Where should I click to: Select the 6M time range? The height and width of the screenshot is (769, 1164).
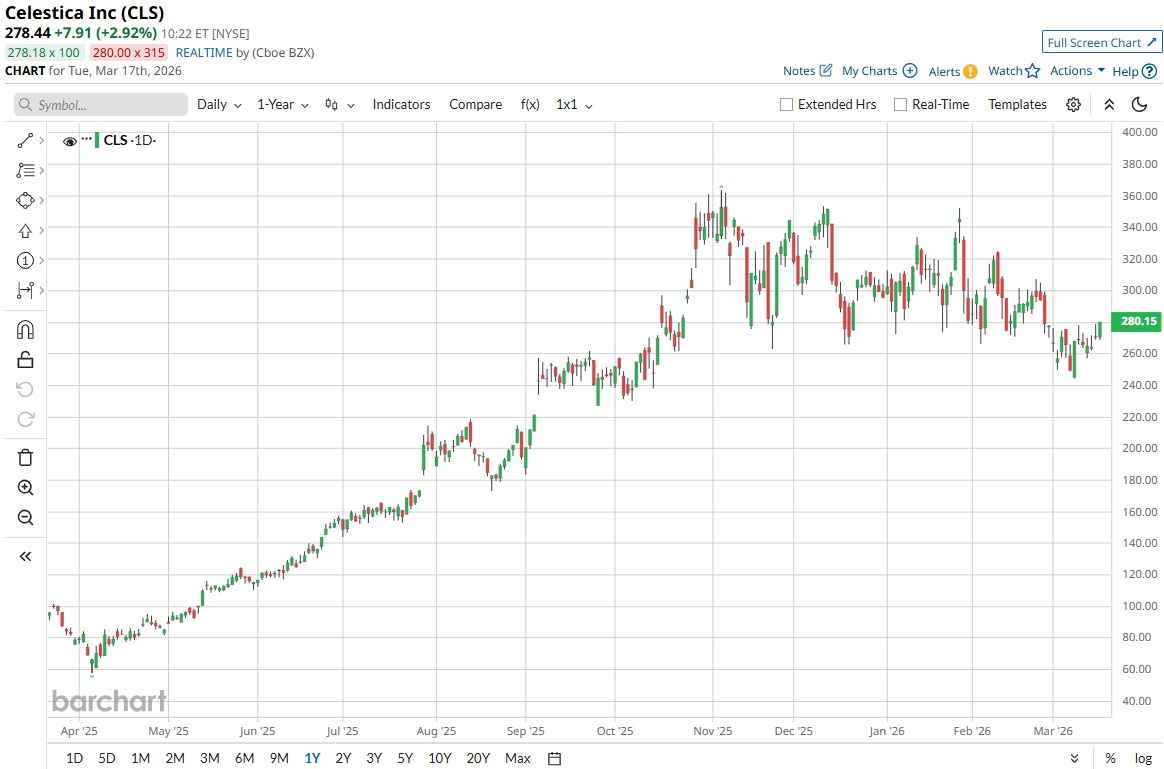point(244,758)
